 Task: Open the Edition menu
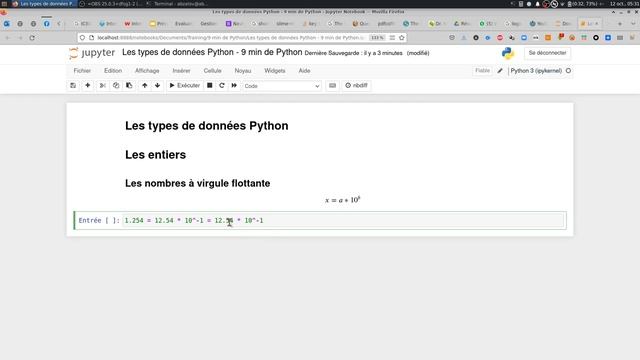click(113, 71)
